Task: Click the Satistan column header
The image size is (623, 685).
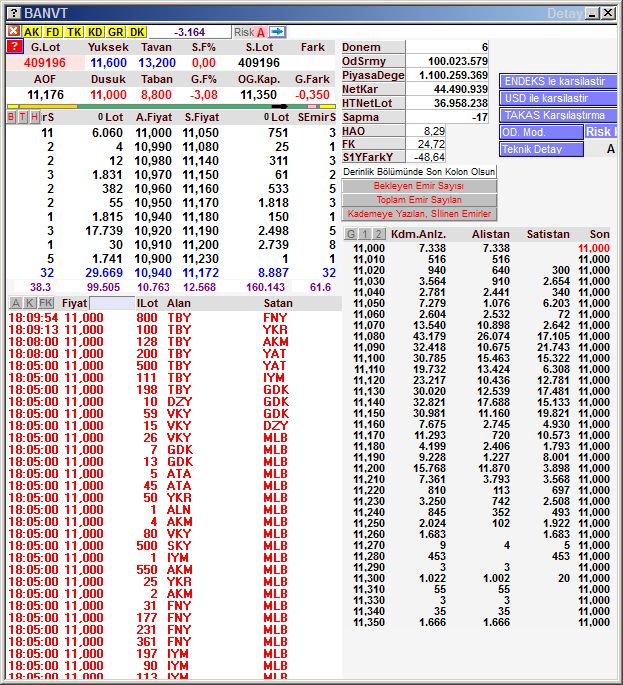Action: pos(548,234)
